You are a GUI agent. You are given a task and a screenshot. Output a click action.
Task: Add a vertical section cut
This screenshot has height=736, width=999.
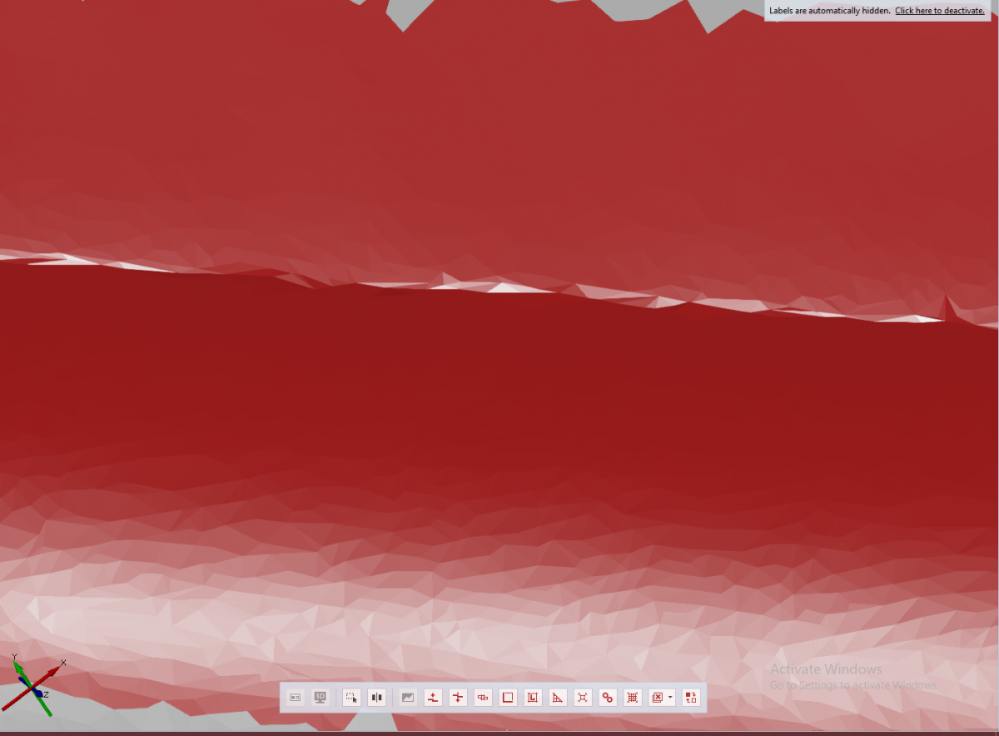458,698
